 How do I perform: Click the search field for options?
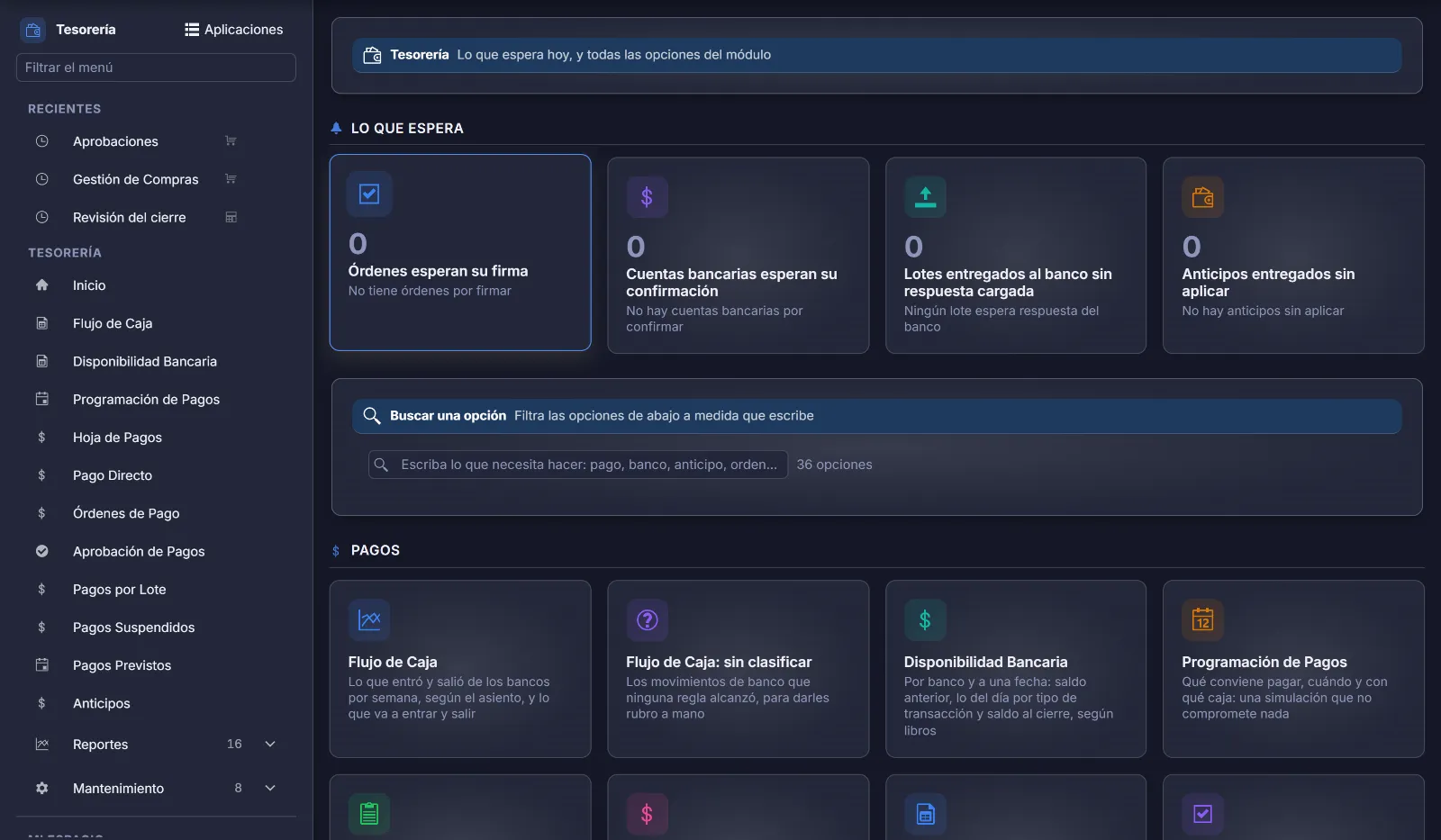(x=578, y=465)
